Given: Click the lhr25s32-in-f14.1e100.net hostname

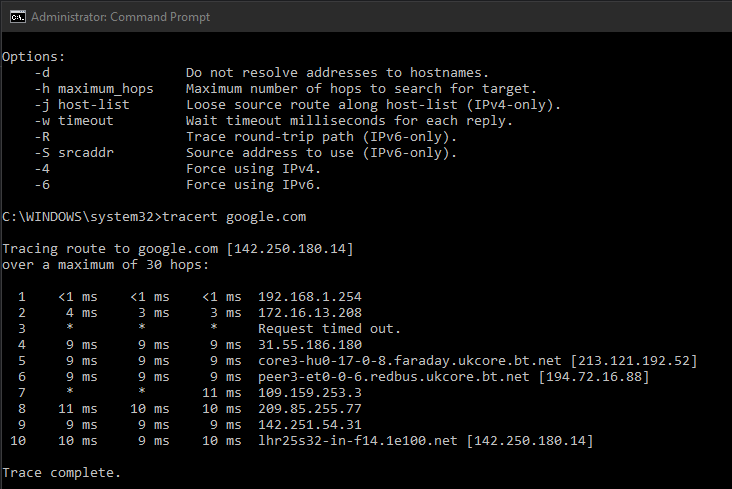Looking at the screenshot, I should coord(359,441).
